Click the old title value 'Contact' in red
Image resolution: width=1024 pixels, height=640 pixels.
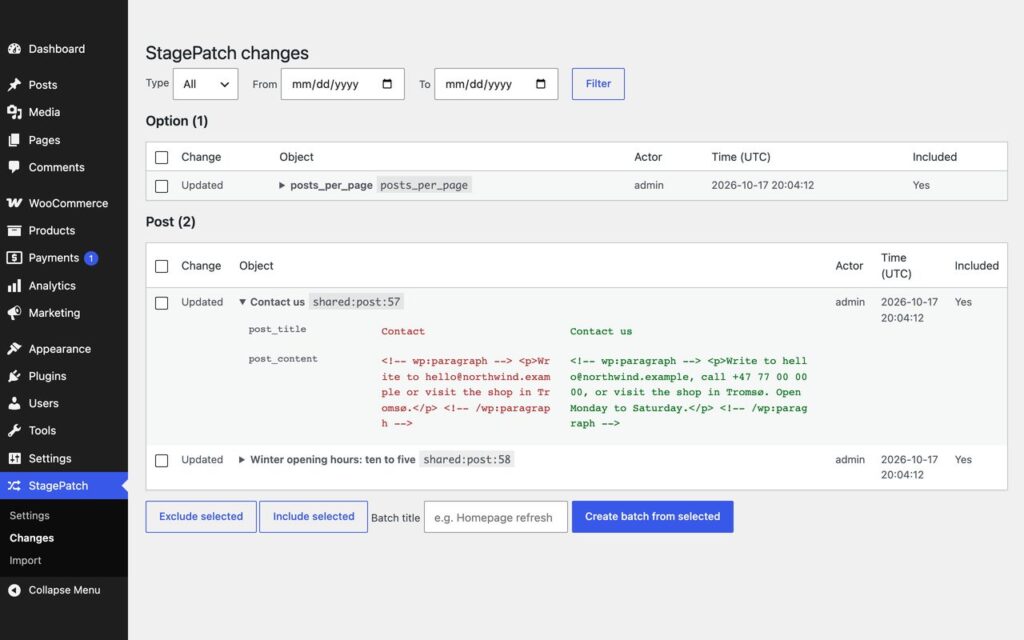(x=403, y=331)
